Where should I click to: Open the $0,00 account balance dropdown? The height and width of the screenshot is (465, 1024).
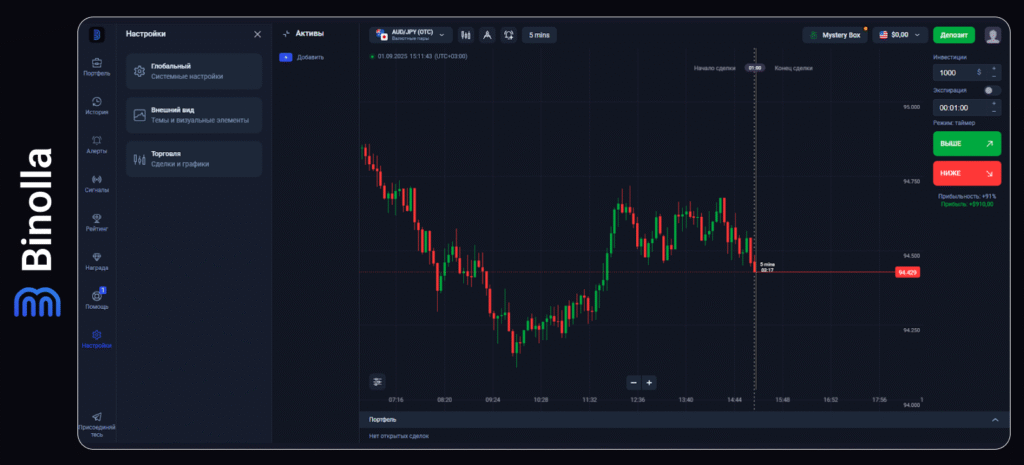[898, 35]
